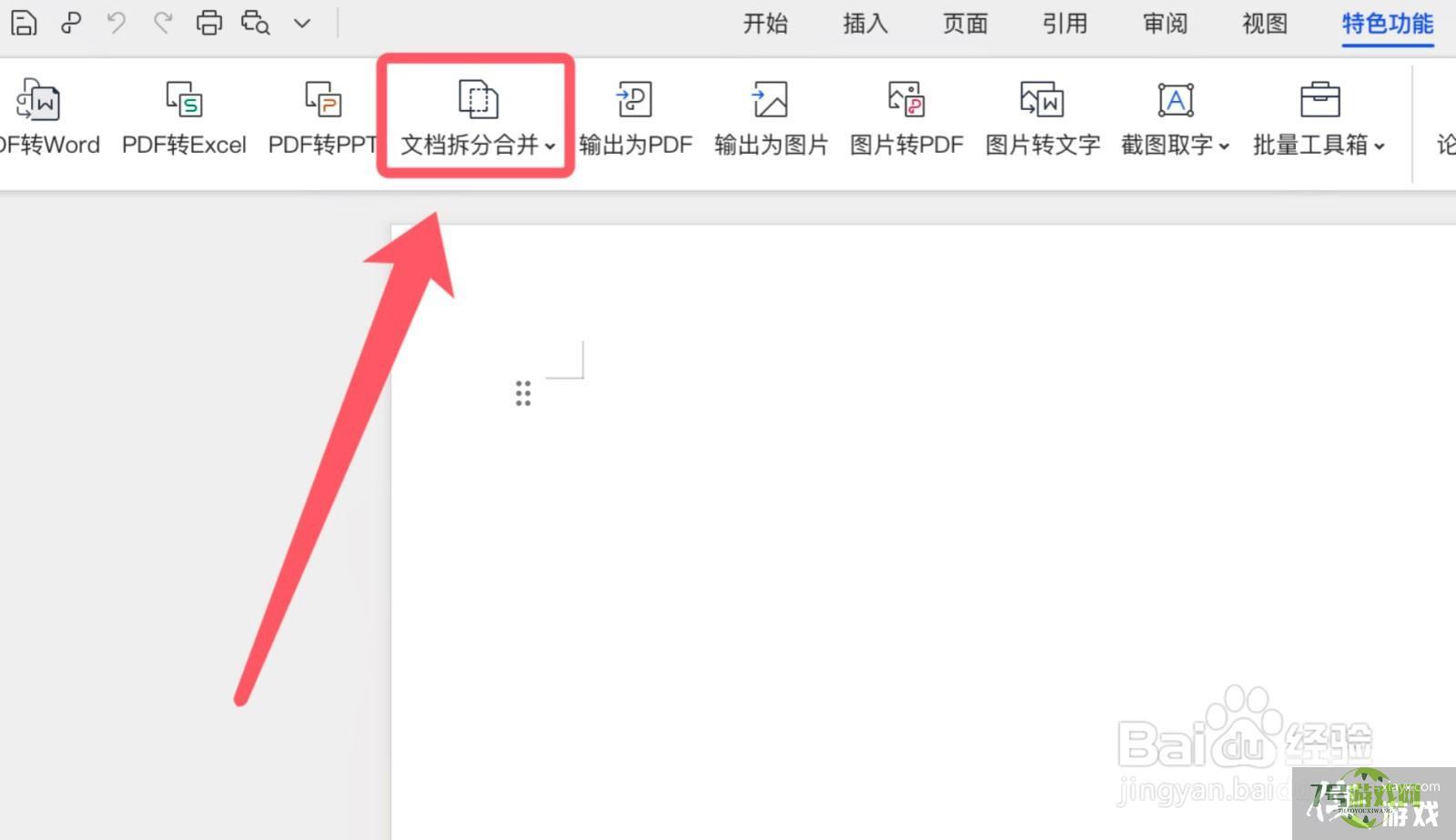Switch to the 视图 tab
Viewport: 1456px width, 840px height.
point(1266,24)
